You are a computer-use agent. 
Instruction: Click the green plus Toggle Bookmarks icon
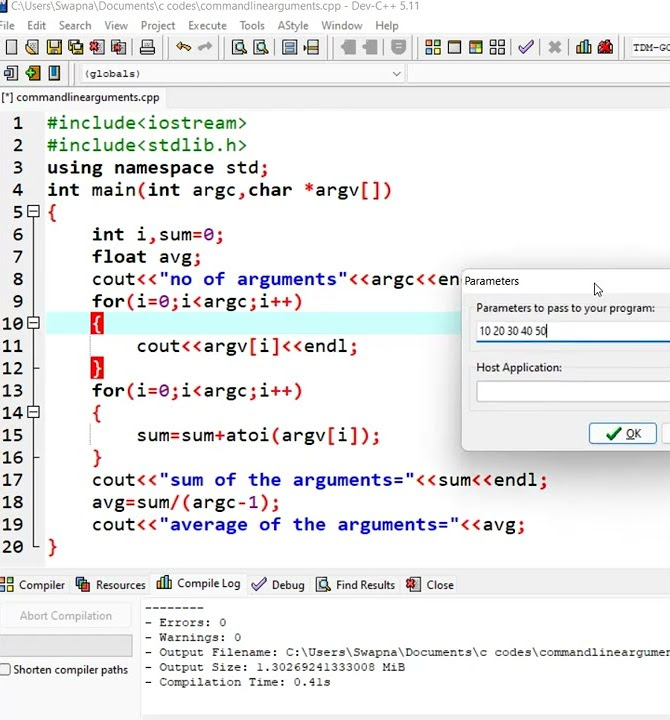[x=33, y=73]
